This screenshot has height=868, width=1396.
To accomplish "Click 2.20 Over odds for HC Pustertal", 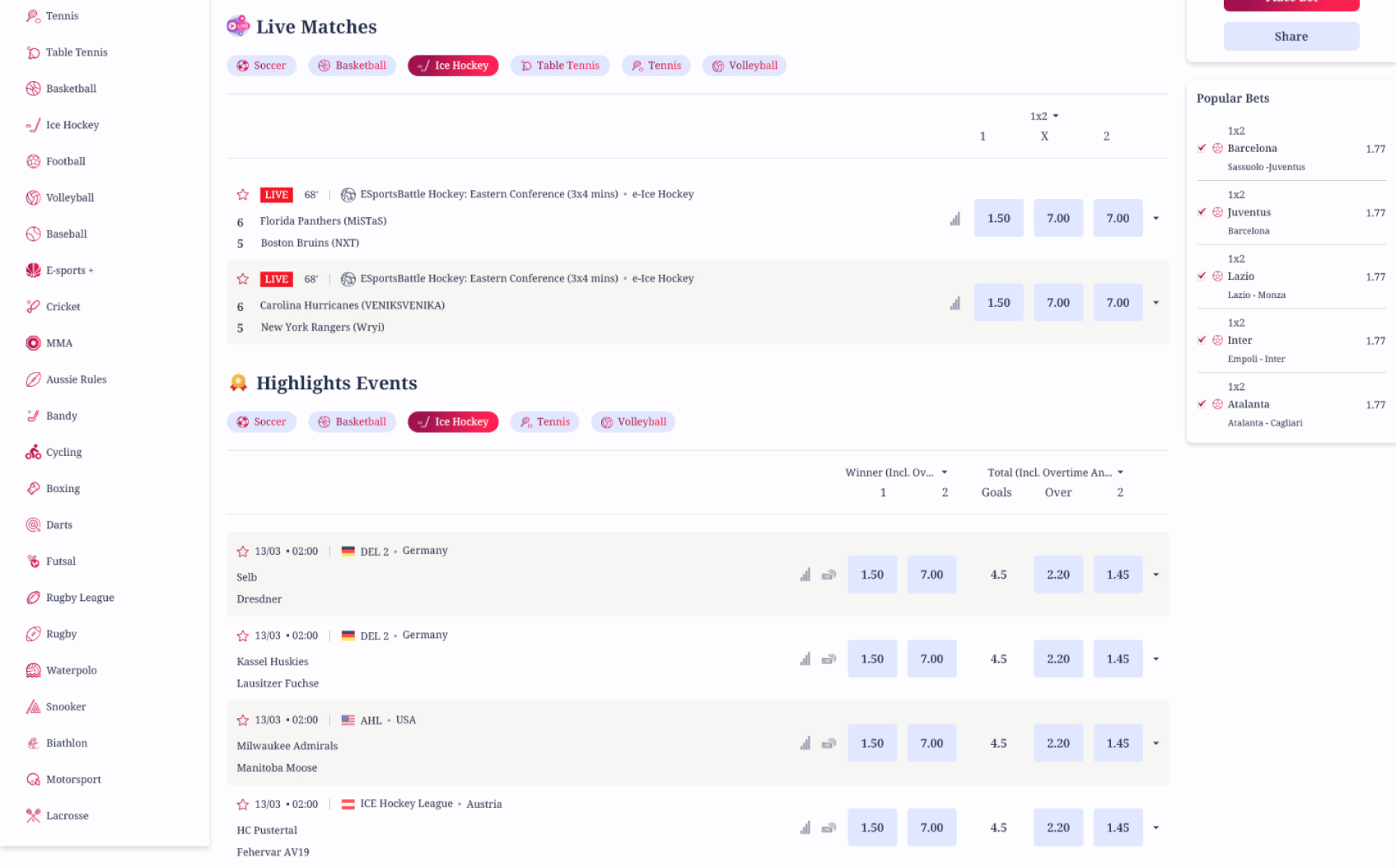I will 1057,827.
